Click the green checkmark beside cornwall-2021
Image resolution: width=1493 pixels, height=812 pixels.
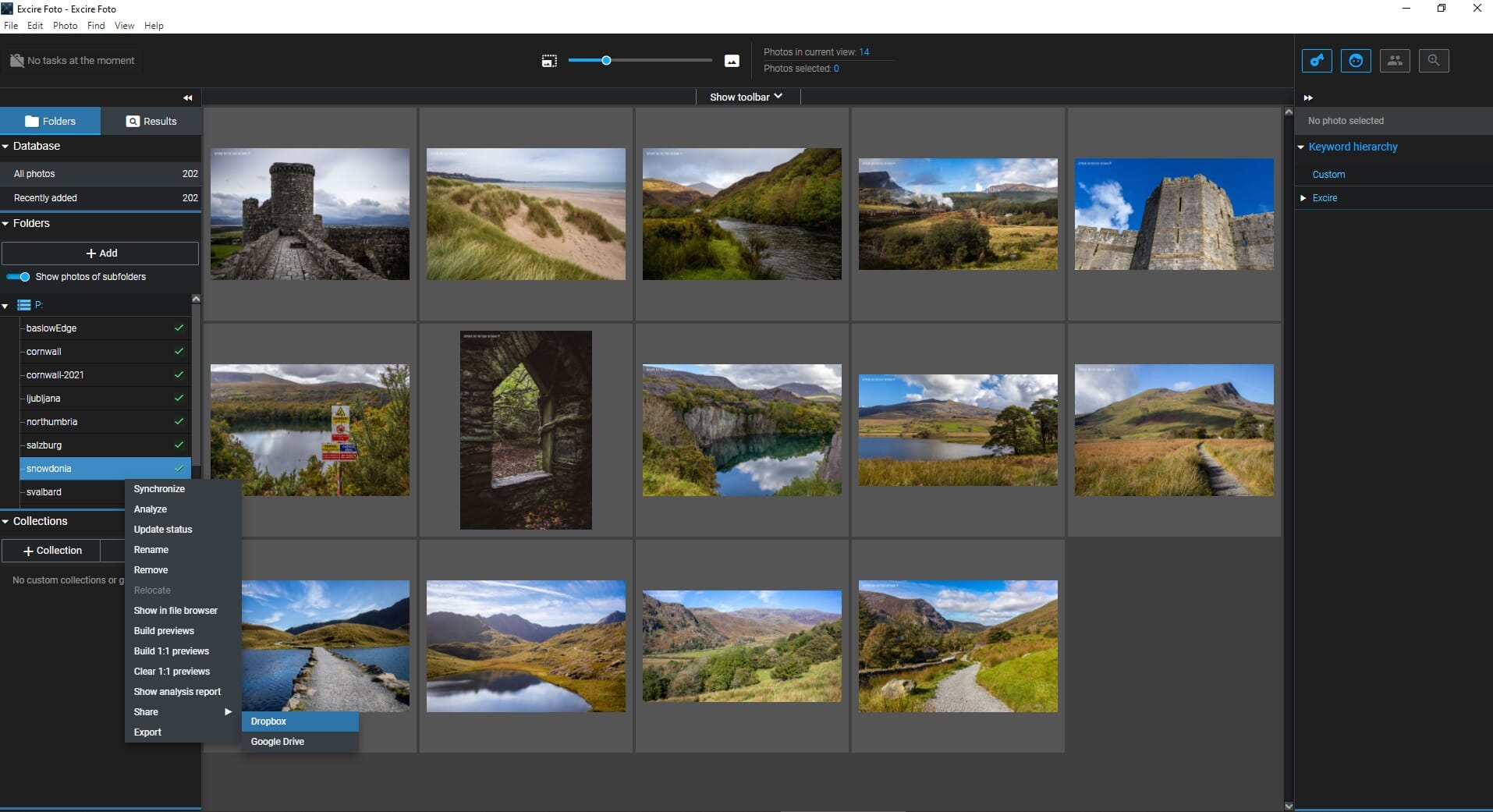[x=179, y=374]
